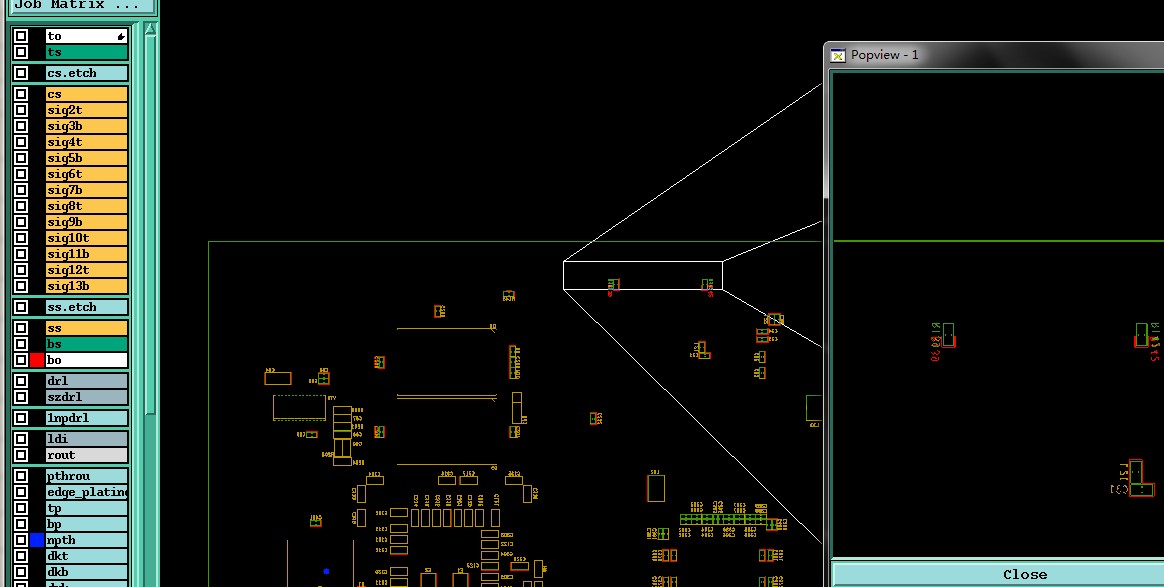
Task: Click the layer list scrollbar up arrow
Action: pos(150,30)
